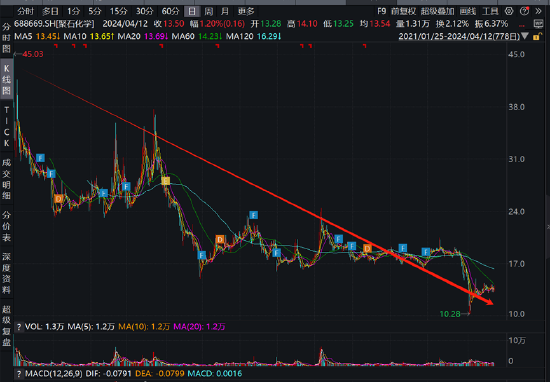
Task: Click the F9 button
Action: pyautogui.click(x=382, y=12)
